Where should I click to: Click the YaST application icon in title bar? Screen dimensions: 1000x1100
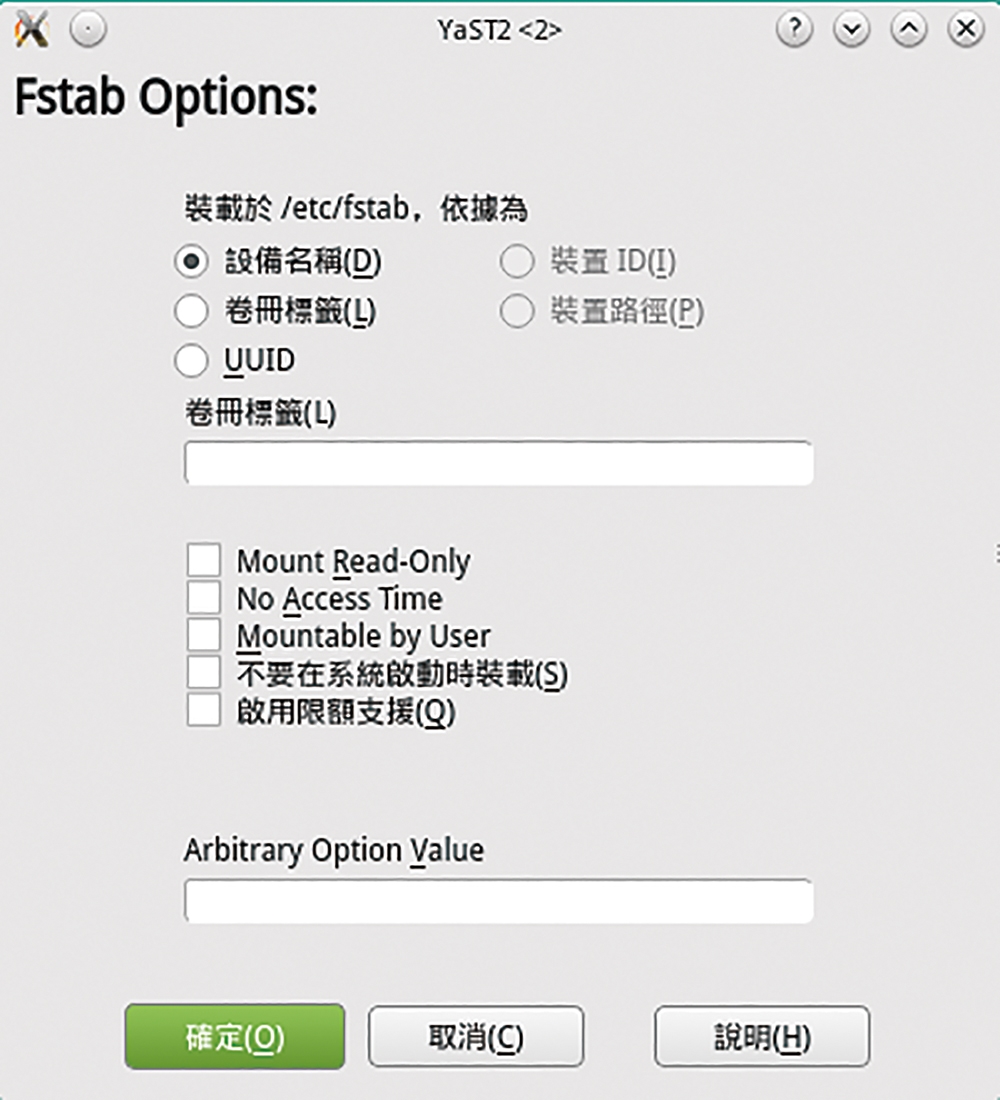point(32,30)
